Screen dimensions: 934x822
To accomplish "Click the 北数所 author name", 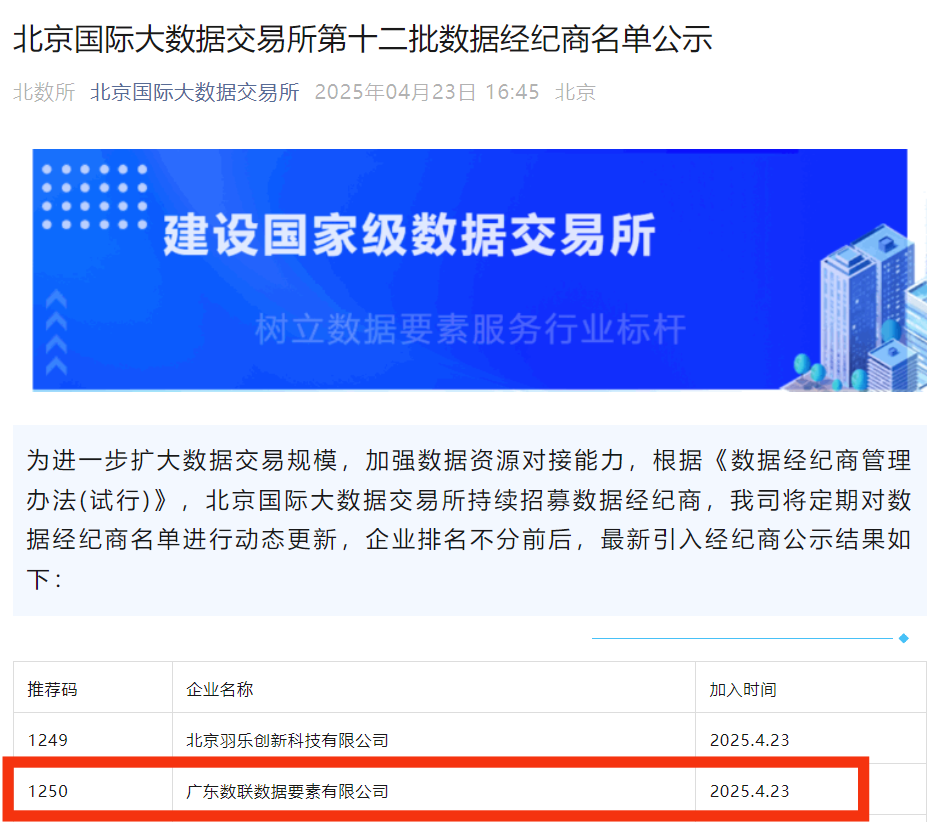I will 43,93.
